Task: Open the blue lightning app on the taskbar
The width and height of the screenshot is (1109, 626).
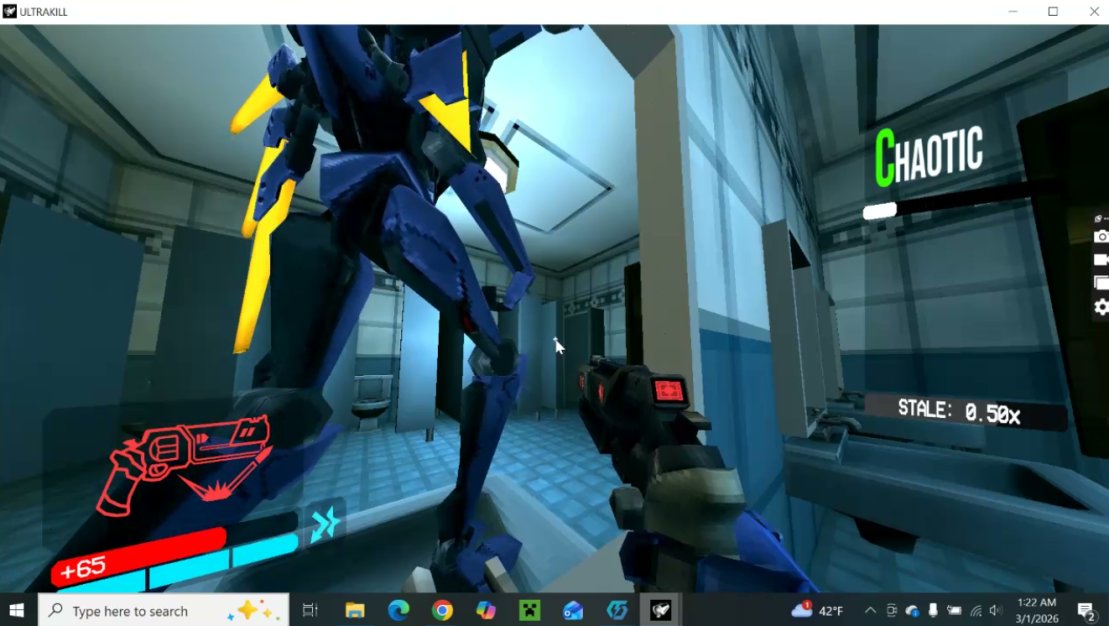Action: point(617,610)
